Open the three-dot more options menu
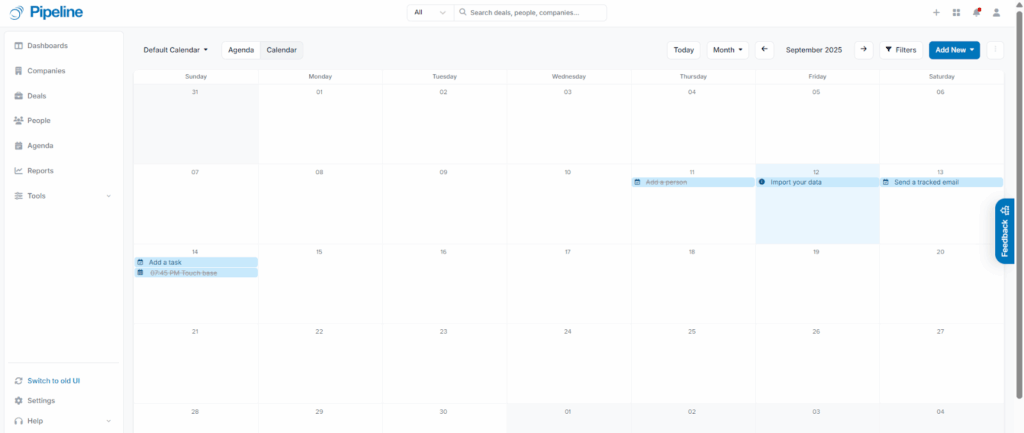 click(995, 49)
